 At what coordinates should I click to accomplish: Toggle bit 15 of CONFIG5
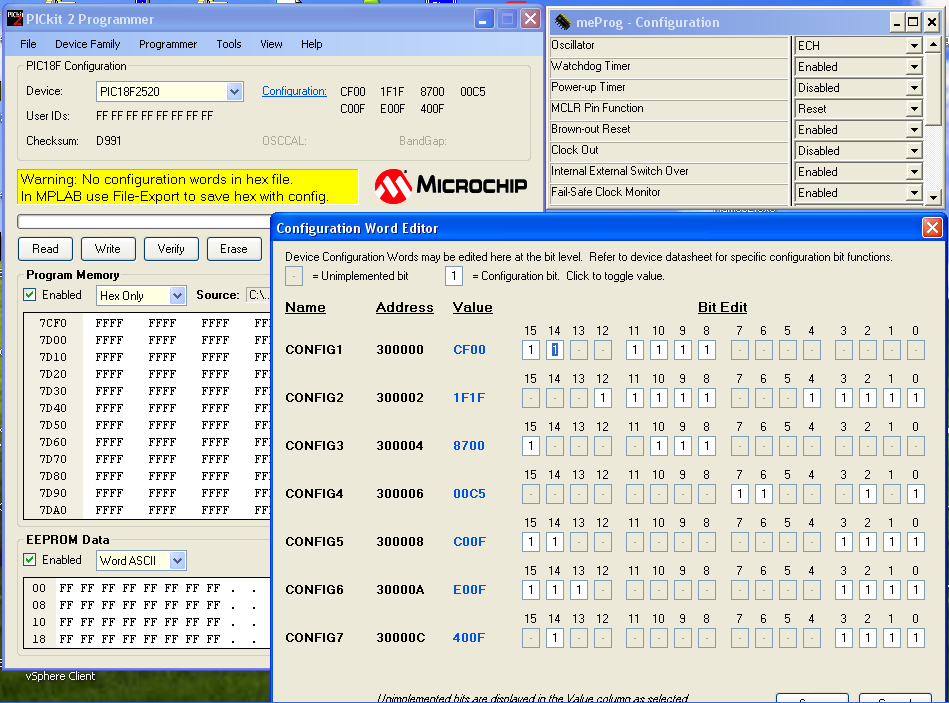[530, 541]
